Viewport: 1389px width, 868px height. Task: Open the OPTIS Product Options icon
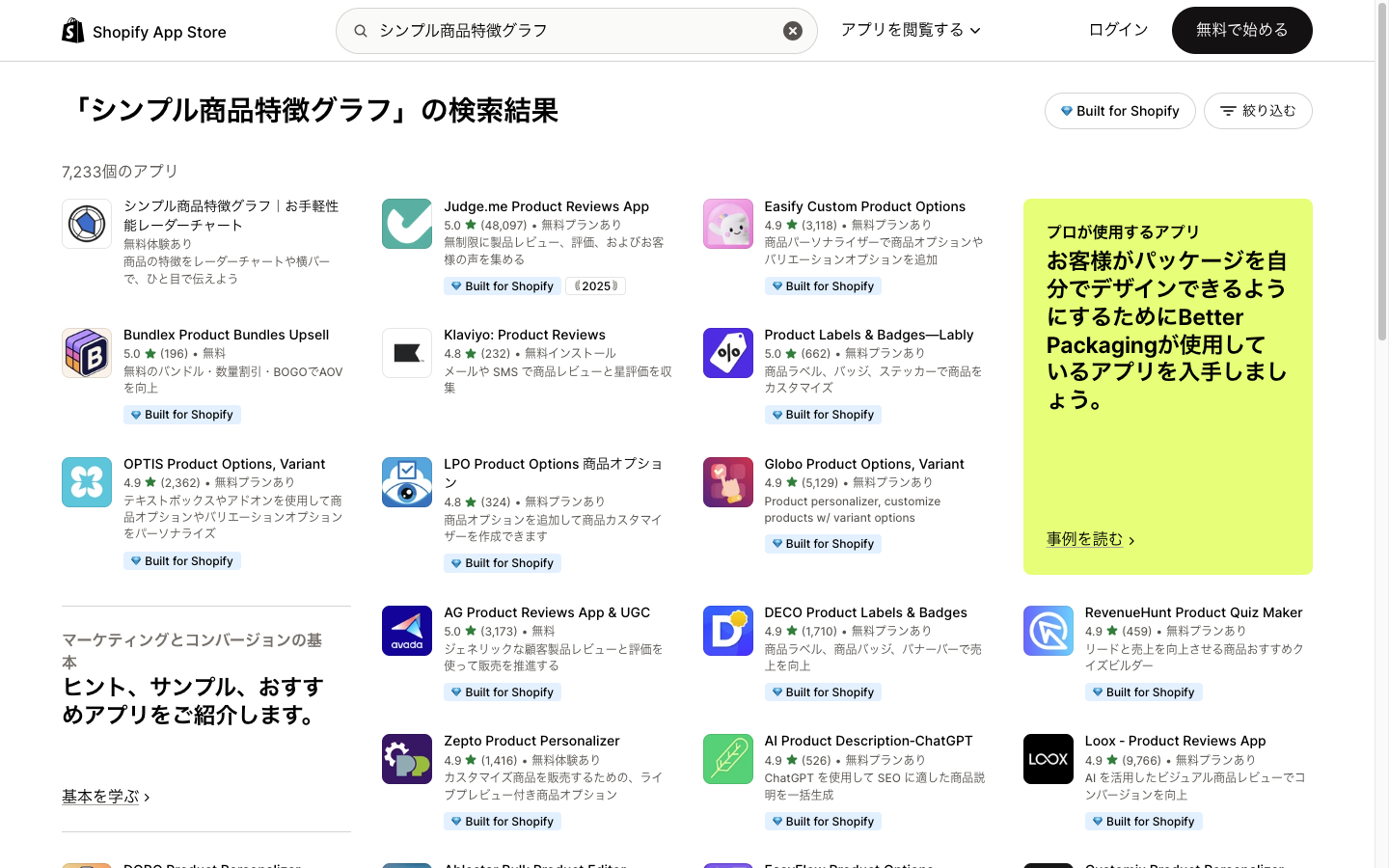(87, 482)
